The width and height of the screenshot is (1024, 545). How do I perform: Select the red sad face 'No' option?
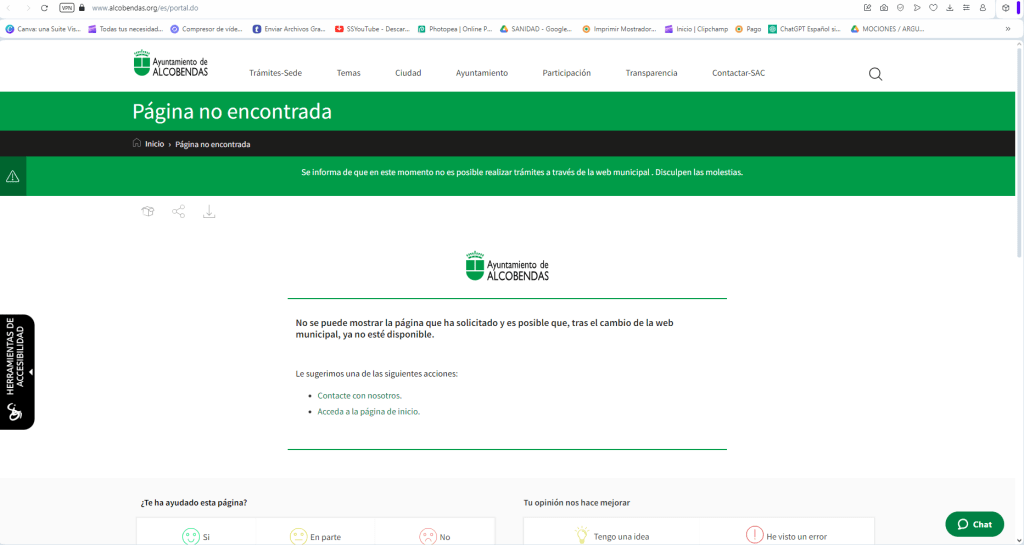coord(428,536)
